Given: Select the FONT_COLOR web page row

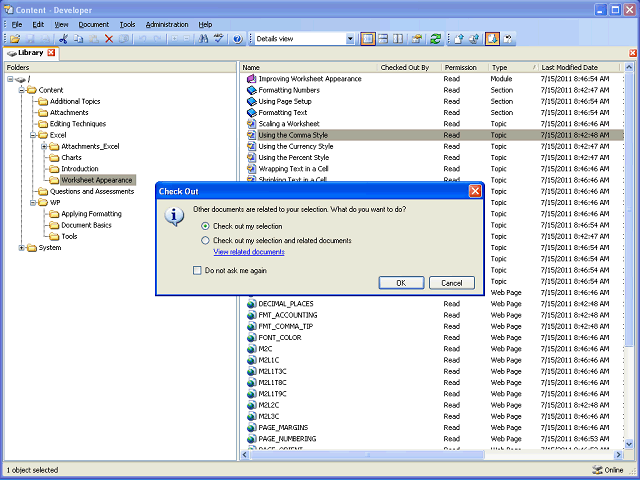Looking at the screenshot, I should coord(433,338).
